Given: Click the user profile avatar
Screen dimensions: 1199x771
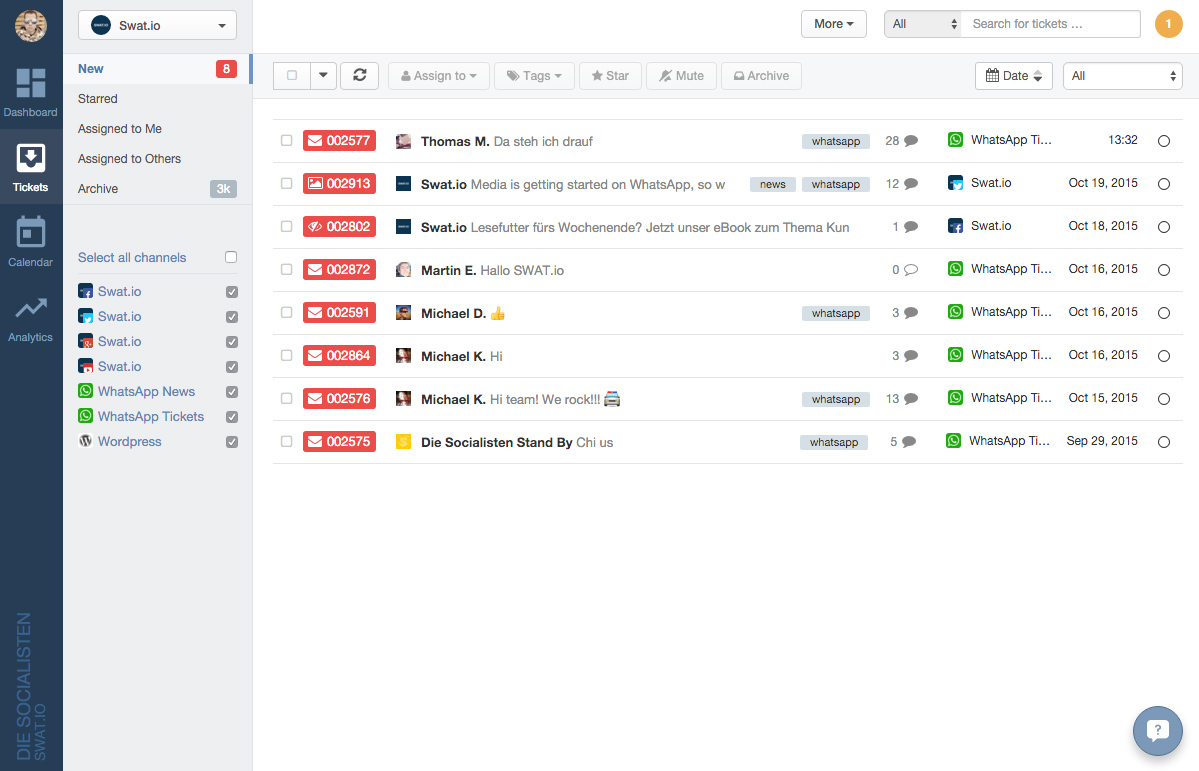Looking at the screenshot, I should tap(31, 26).
